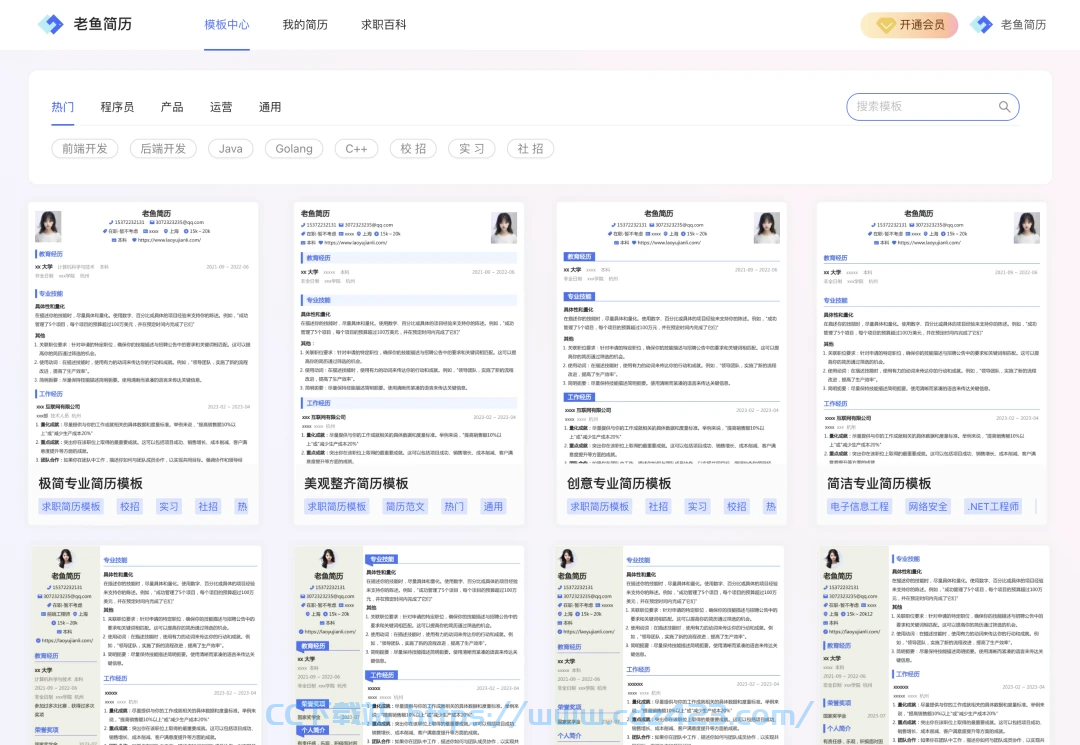This screenshot has height=745, width=1080.
Task: Filter by 前端开发 tag
Action: pos(85,149)
